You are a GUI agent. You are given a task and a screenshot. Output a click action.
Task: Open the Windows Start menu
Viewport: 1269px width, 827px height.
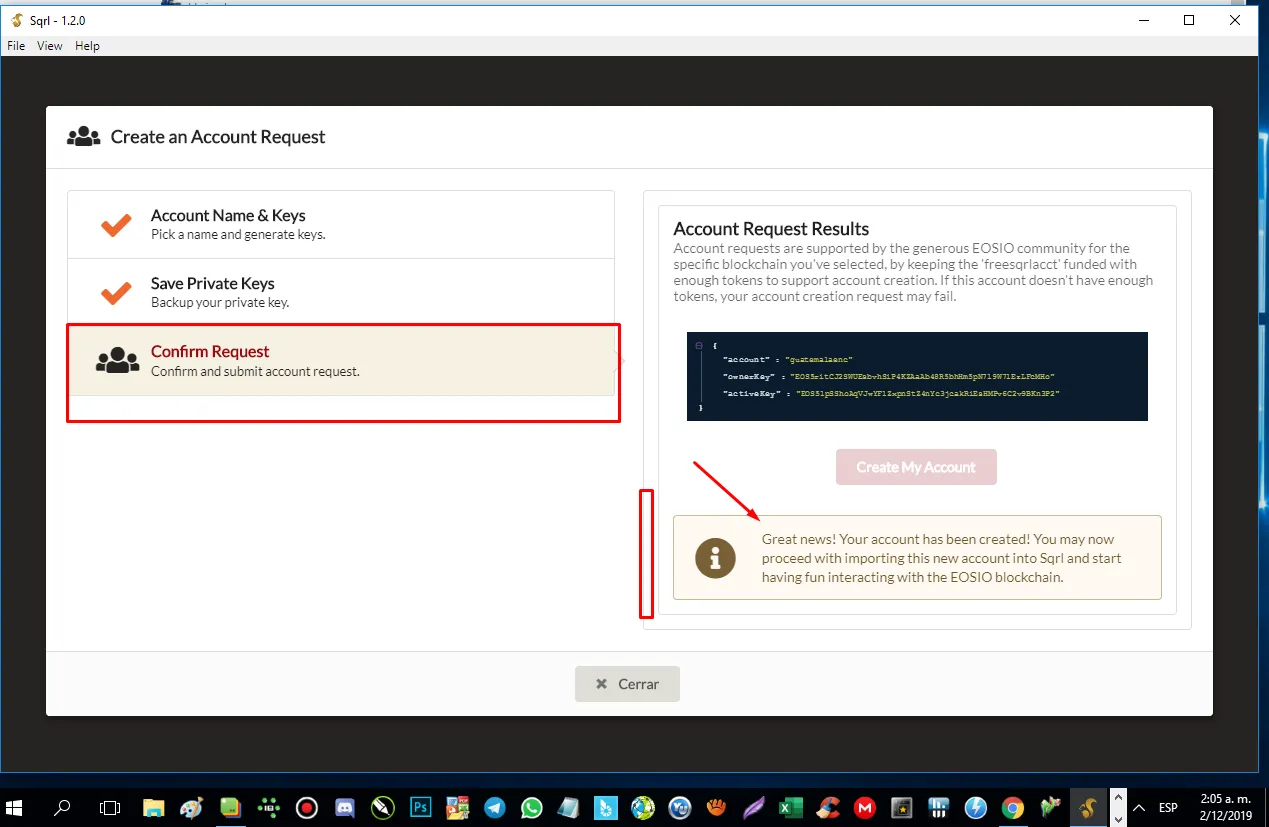point(16,807)
